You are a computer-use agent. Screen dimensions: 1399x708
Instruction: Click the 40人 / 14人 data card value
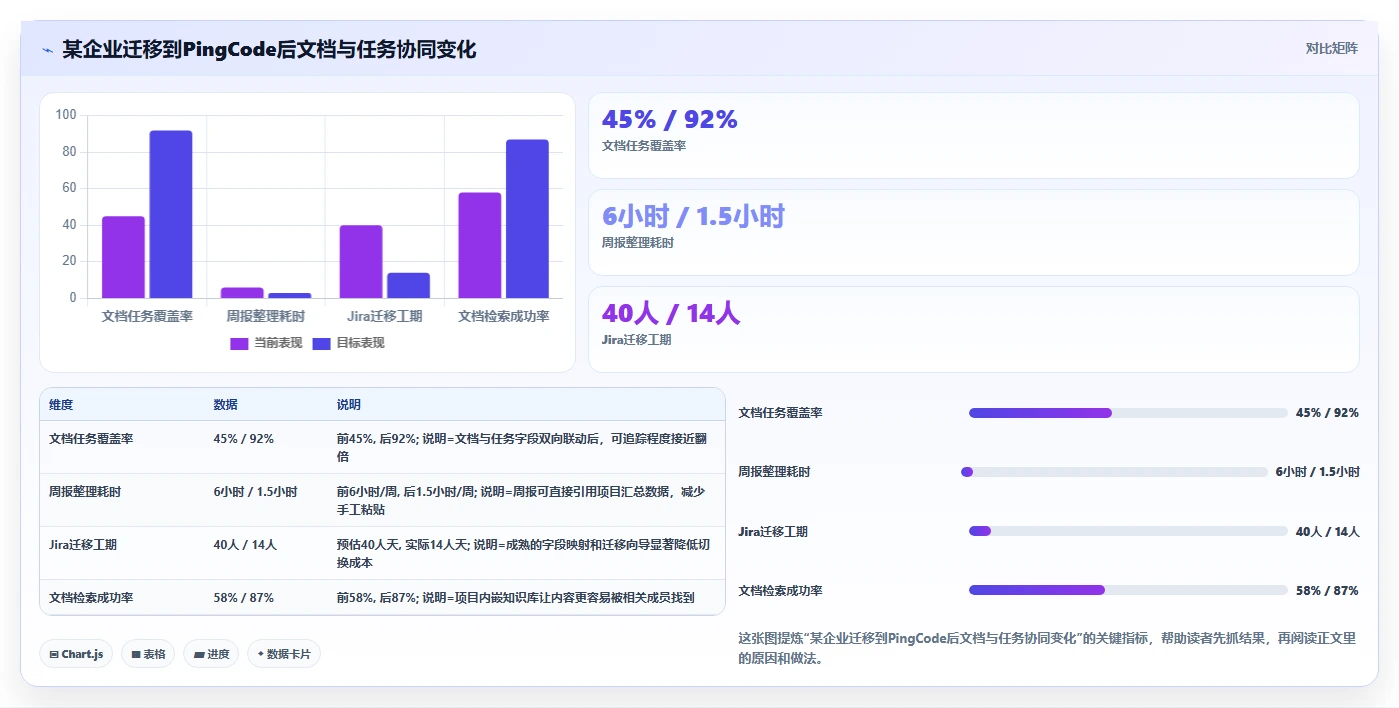[x=671, y=314]
